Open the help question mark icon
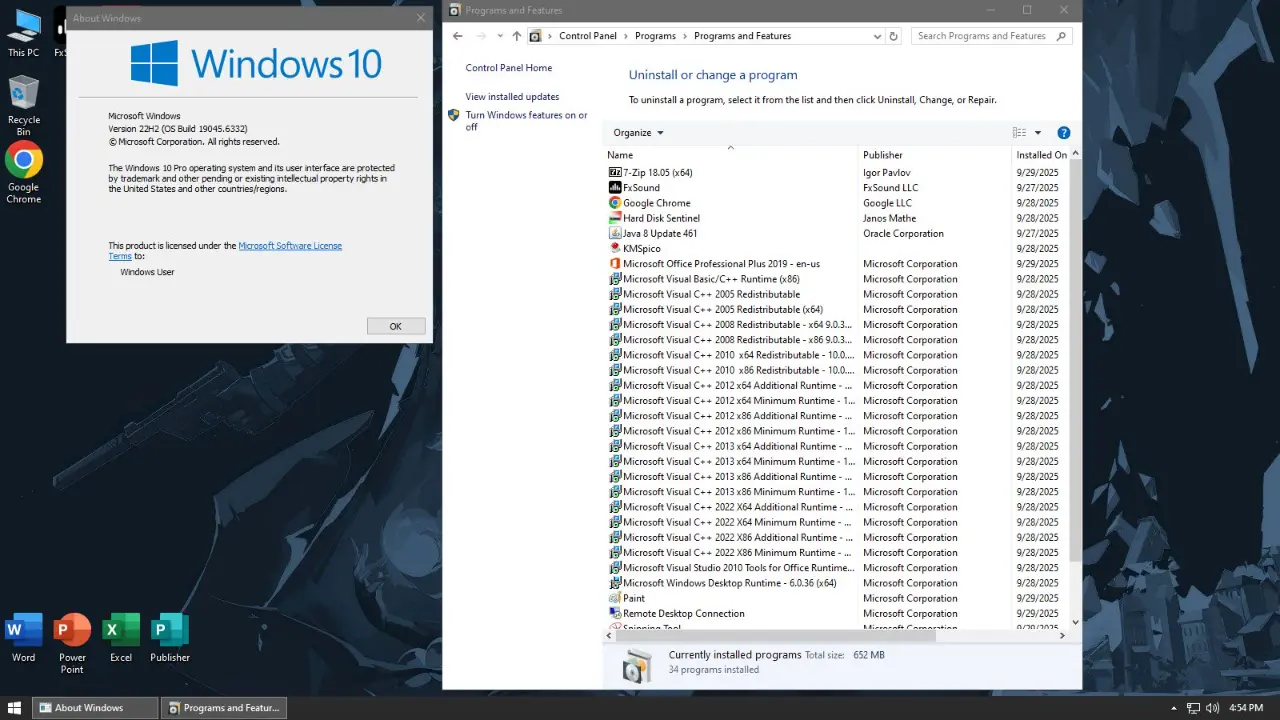 pos(1064,133)
